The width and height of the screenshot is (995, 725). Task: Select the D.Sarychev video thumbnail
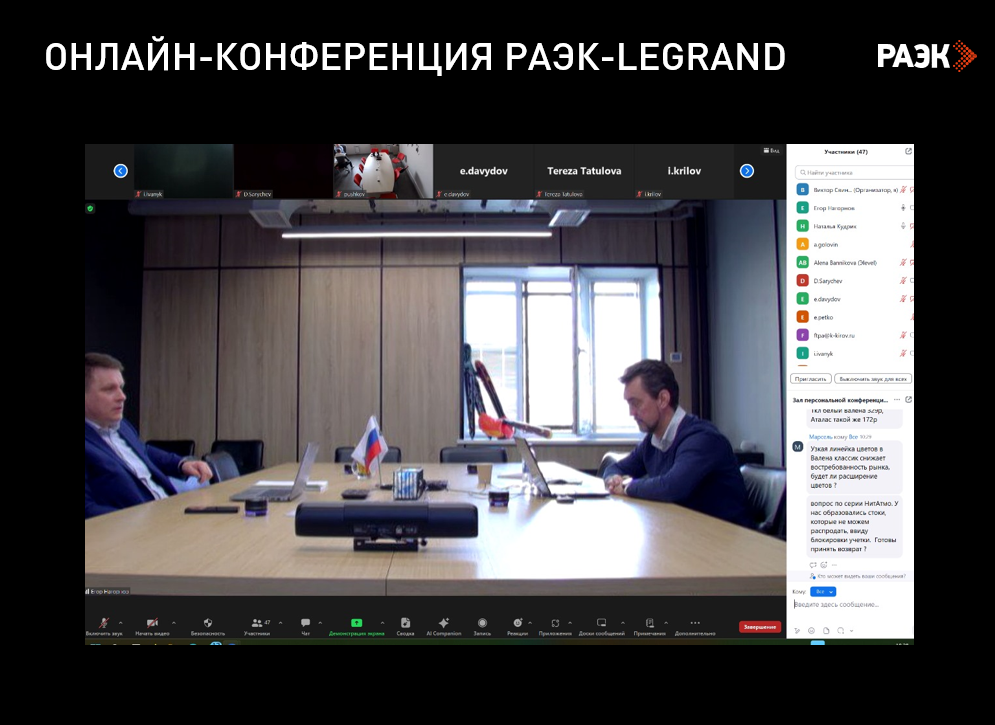[x=284, y=171]
